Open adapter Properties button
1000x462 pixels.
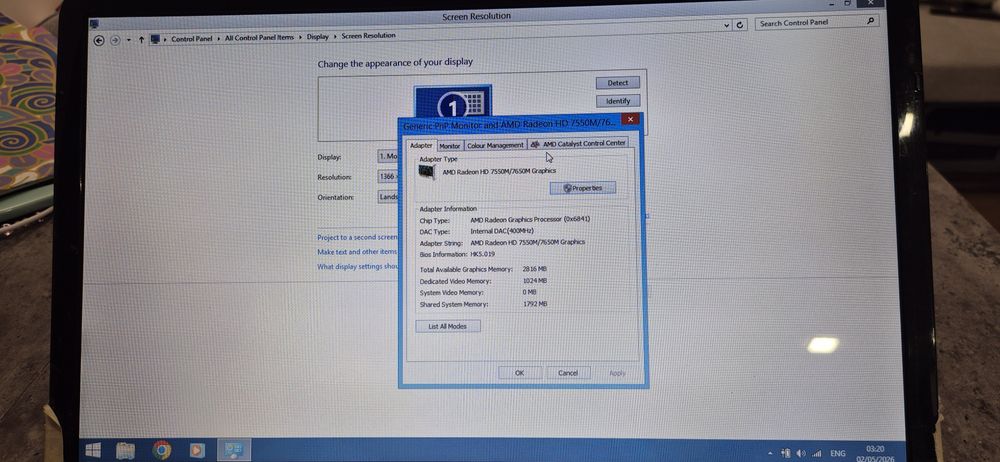coord(583,188)
